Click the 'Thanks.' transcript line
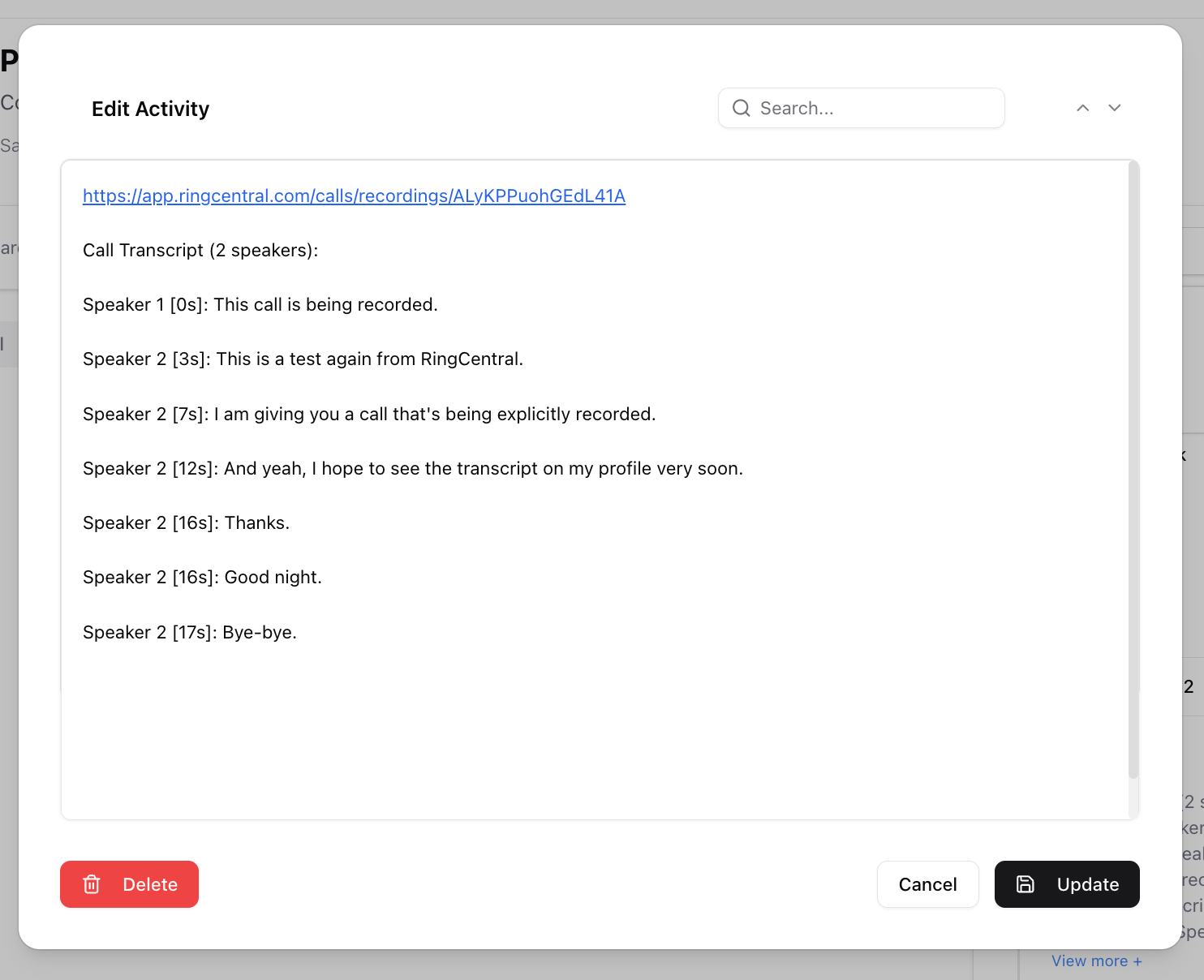This screenshot has height=980, width=1204. coord(187,523)
